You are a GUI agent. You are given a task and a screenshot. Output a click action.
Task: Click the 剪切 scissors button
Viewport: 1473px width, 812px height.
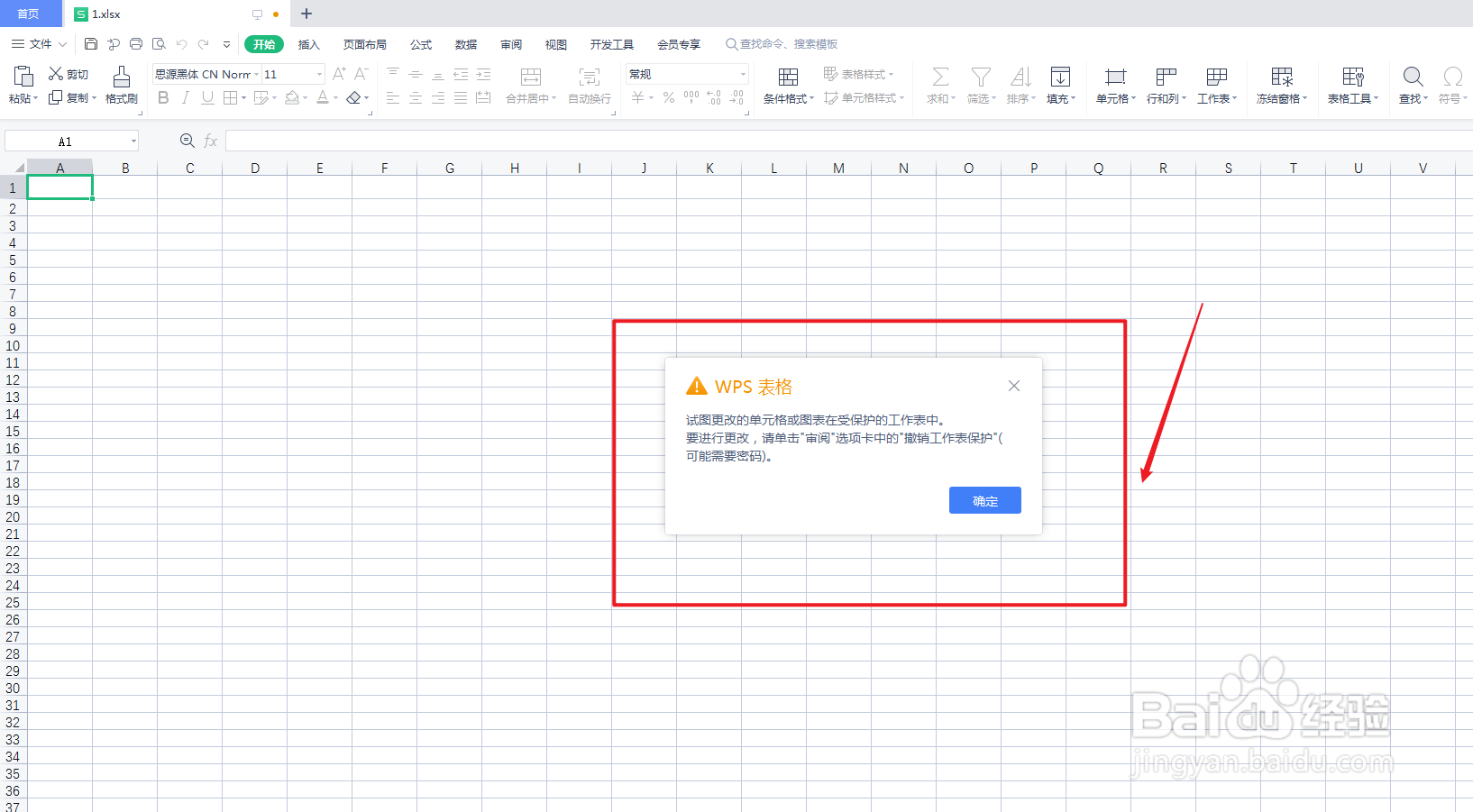pos(69,74)
